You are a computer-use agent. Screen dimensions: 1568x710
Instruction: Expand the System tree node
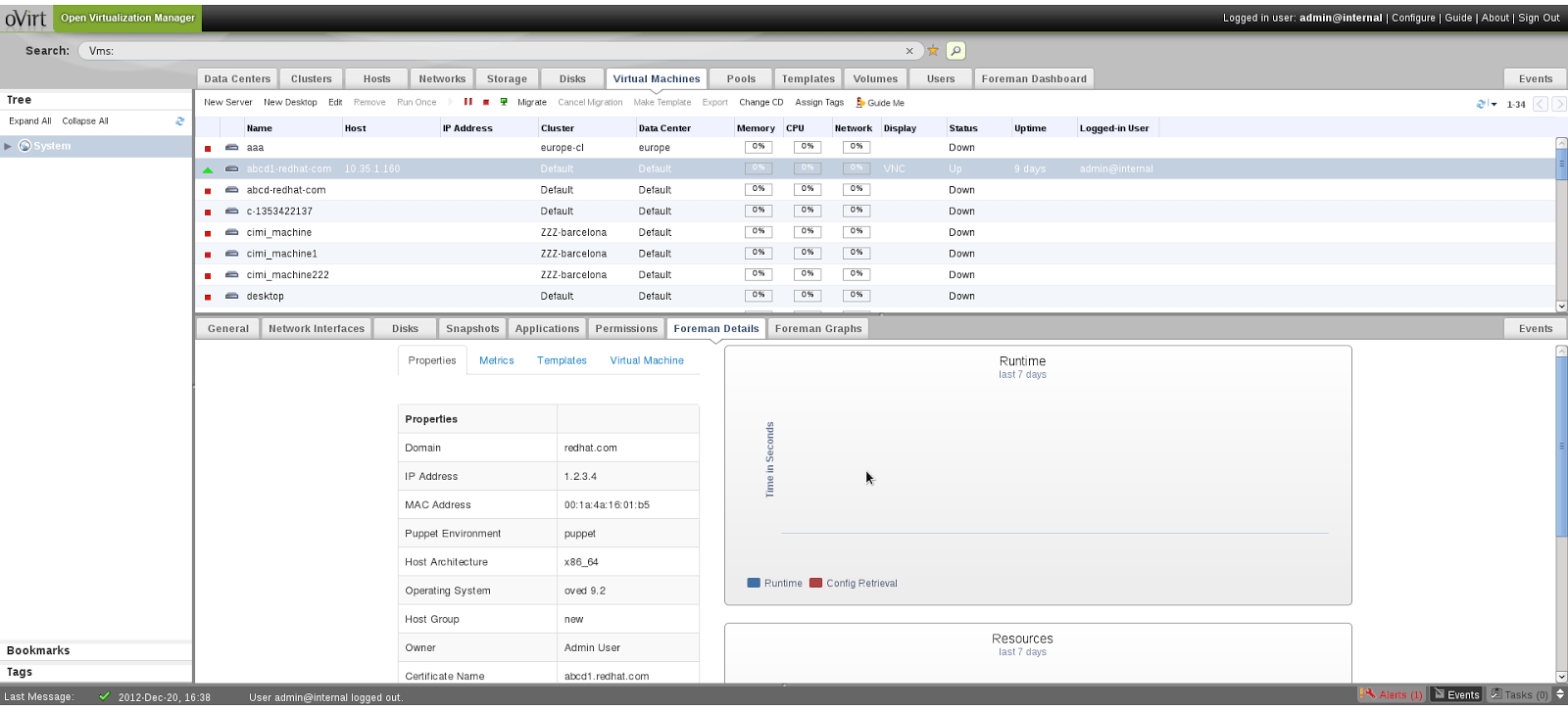[x=8, y=146]
